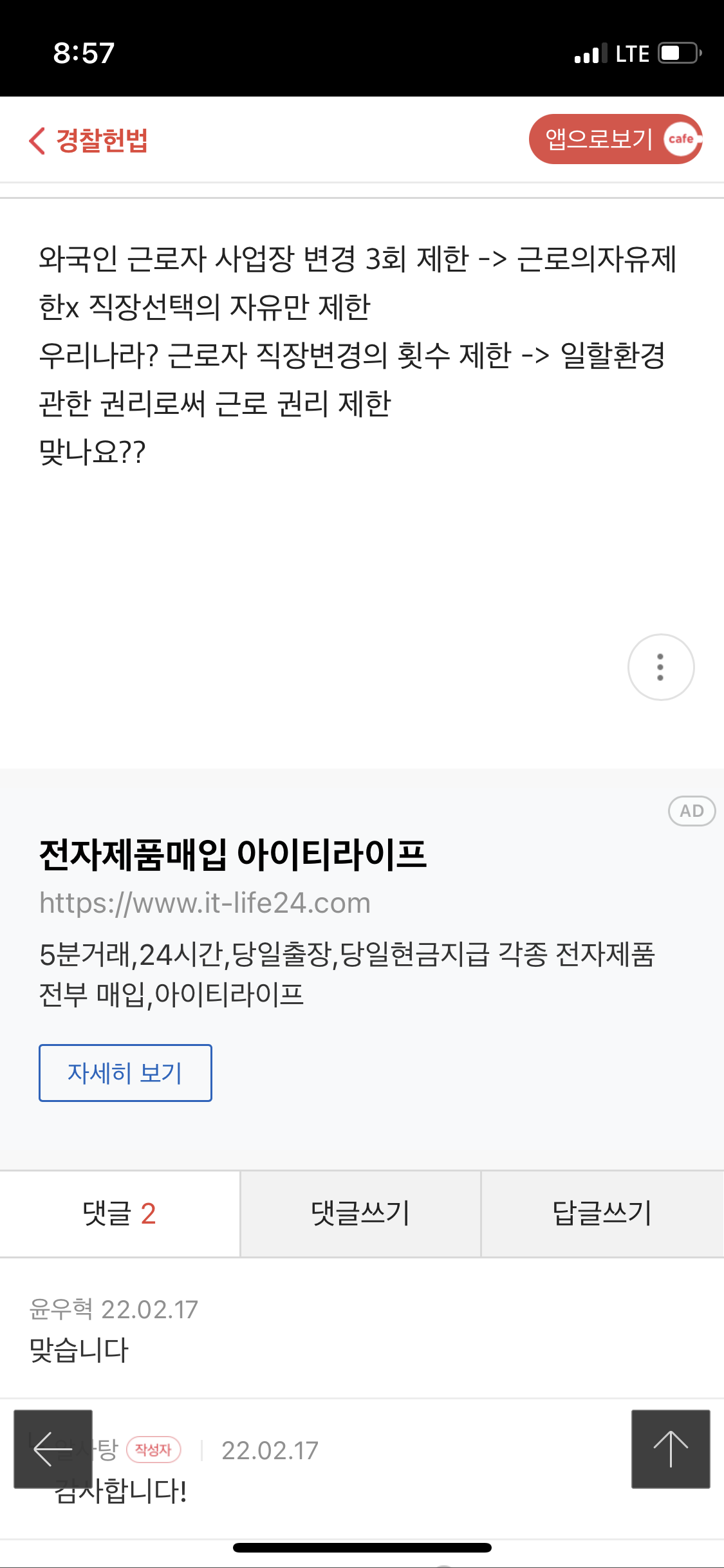Tap commenter name 윤우혁

coord(61,1309)
